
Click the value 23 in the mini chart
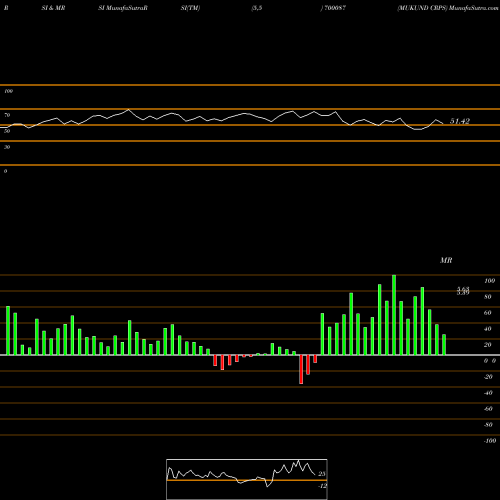pos(322,474)
